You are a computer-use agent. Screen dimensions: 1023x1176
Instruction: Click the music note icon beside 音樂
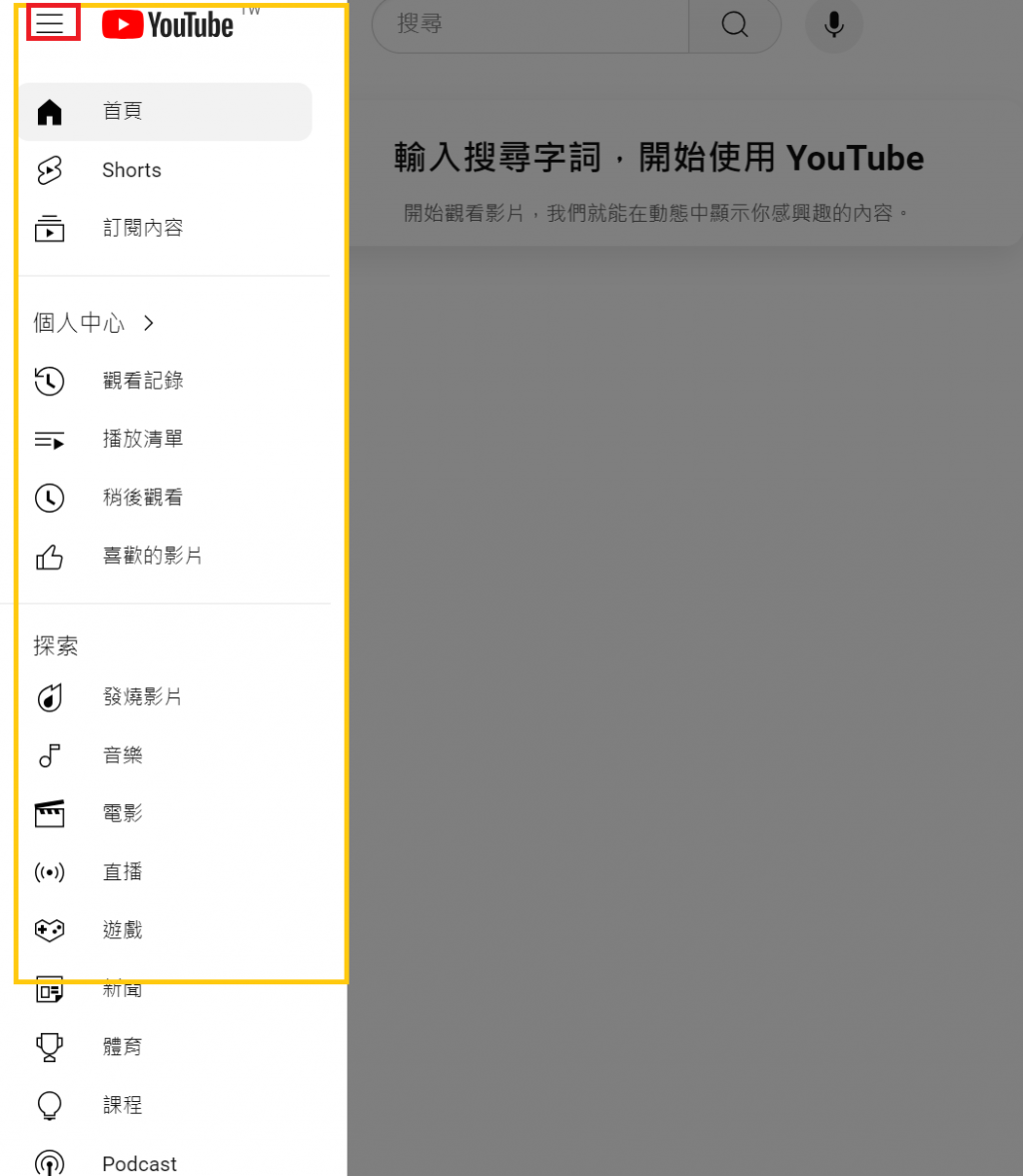[x=50, y=755]
